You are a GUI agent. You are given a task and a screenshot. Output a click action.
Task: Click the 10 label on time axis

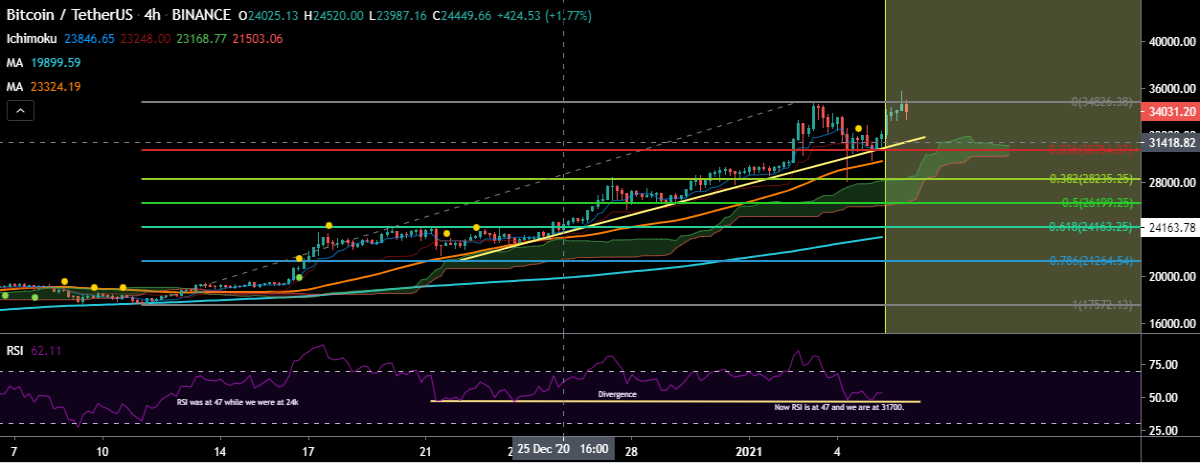coord(101,450)
